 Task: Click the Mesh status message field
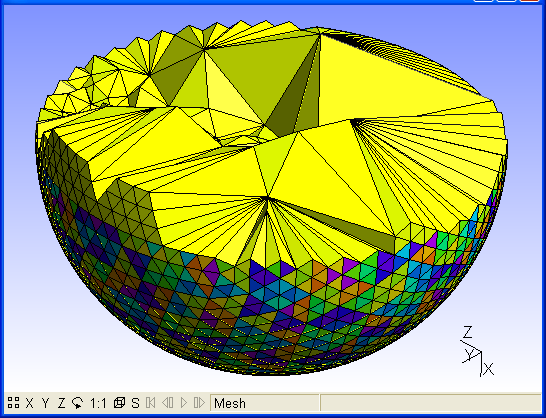(265, 403)
